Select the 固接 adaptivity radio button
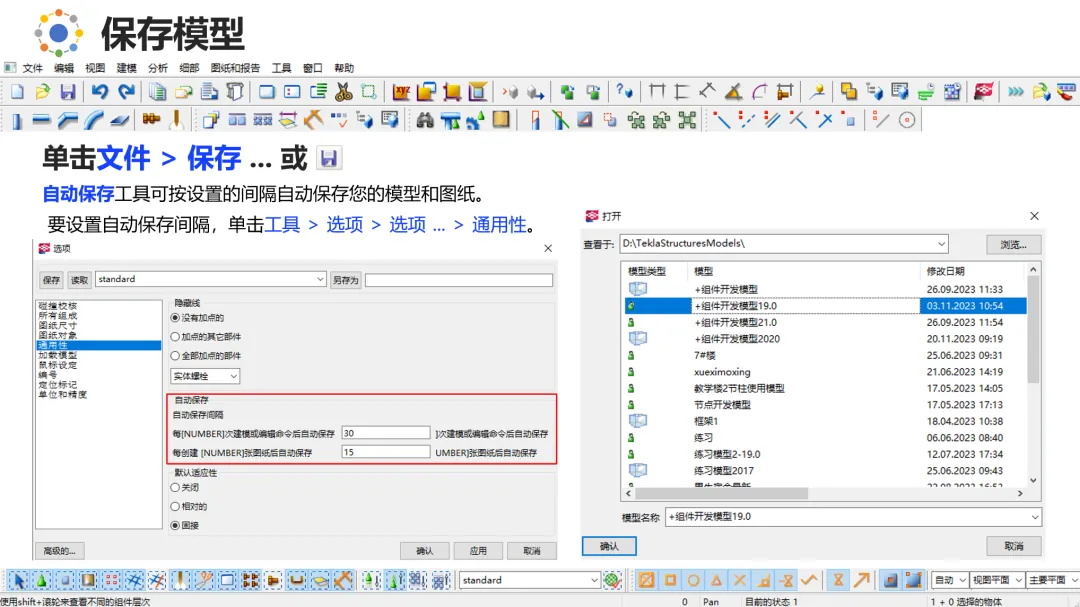 pyautogui.click(x=175, y=525)
